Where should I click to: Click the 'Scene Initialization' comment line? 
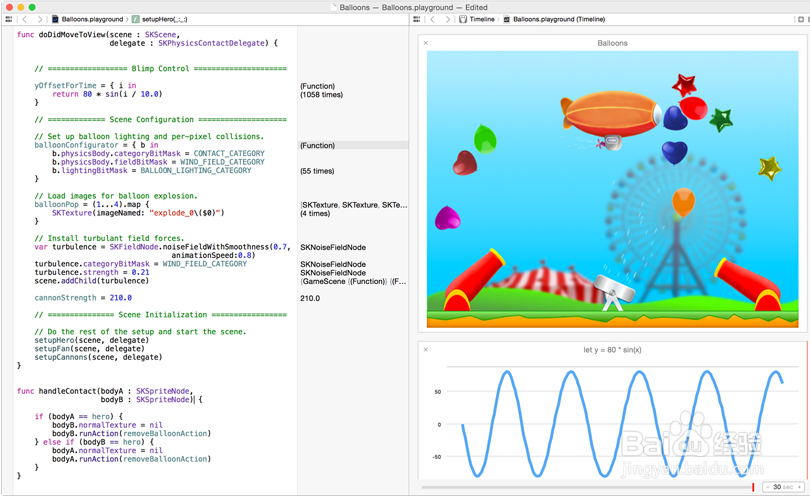(x=160, y=315)
